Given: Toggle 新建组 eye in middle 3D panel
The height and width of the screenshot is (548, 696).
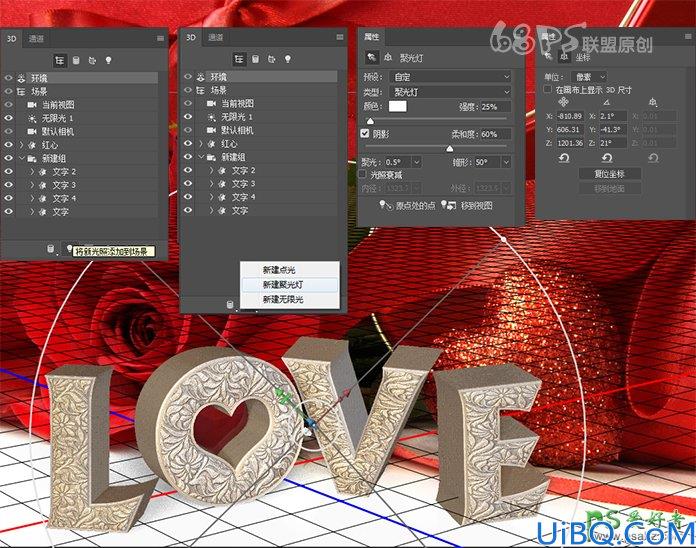Looking at the screenshot, I should click(188, 157).
